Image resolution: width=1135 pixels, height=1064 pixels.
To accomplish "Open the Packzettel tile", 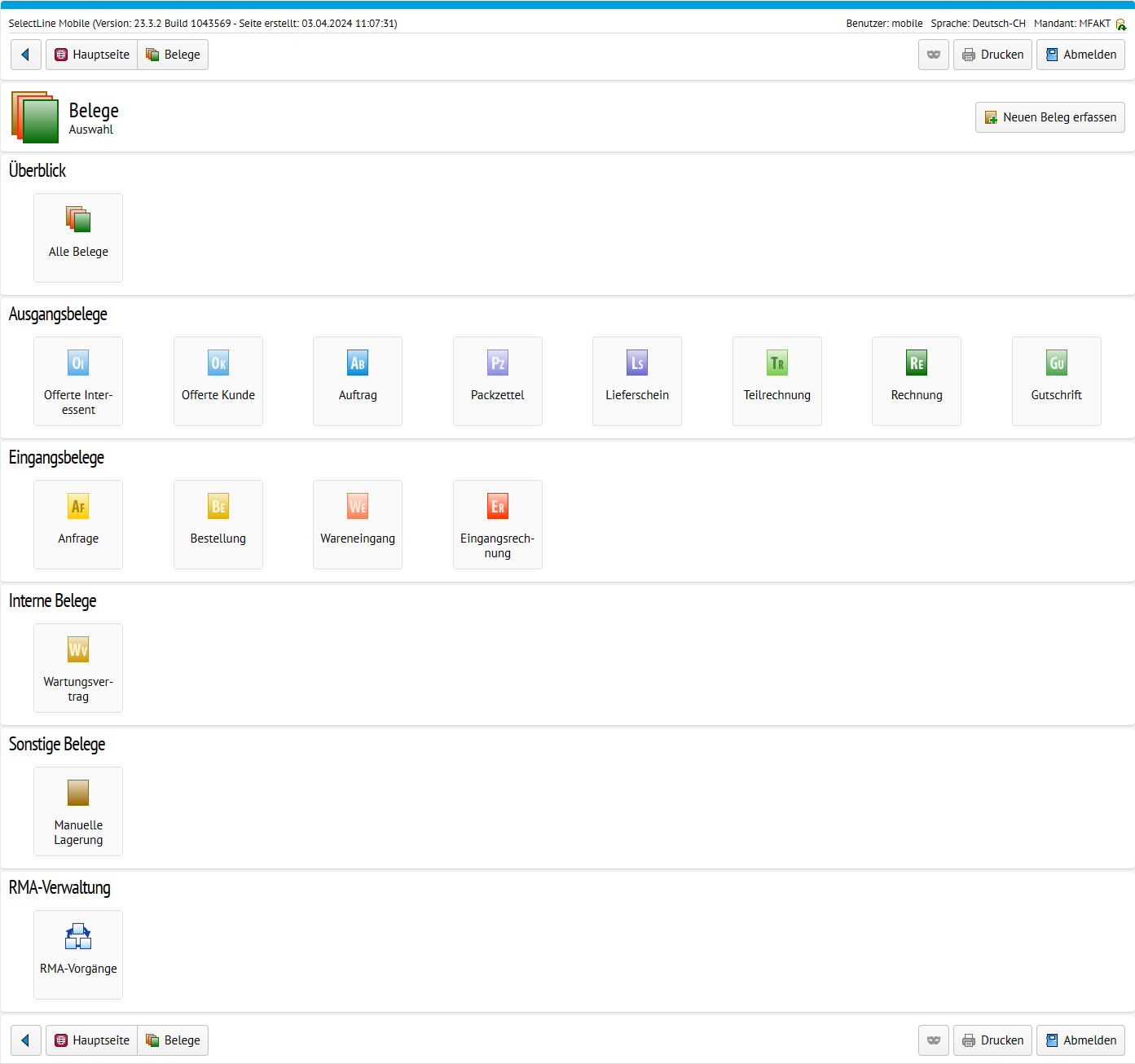I will point(498,381).
